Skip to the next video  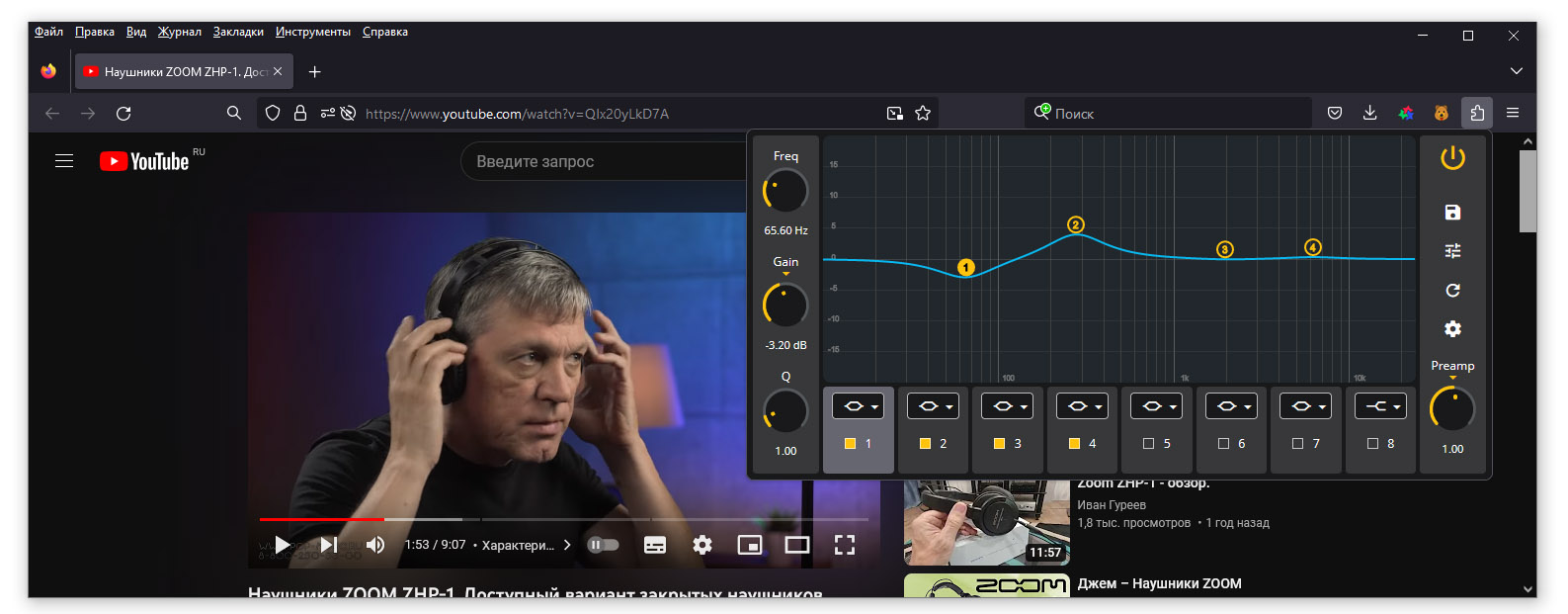[x=329, y=545]
